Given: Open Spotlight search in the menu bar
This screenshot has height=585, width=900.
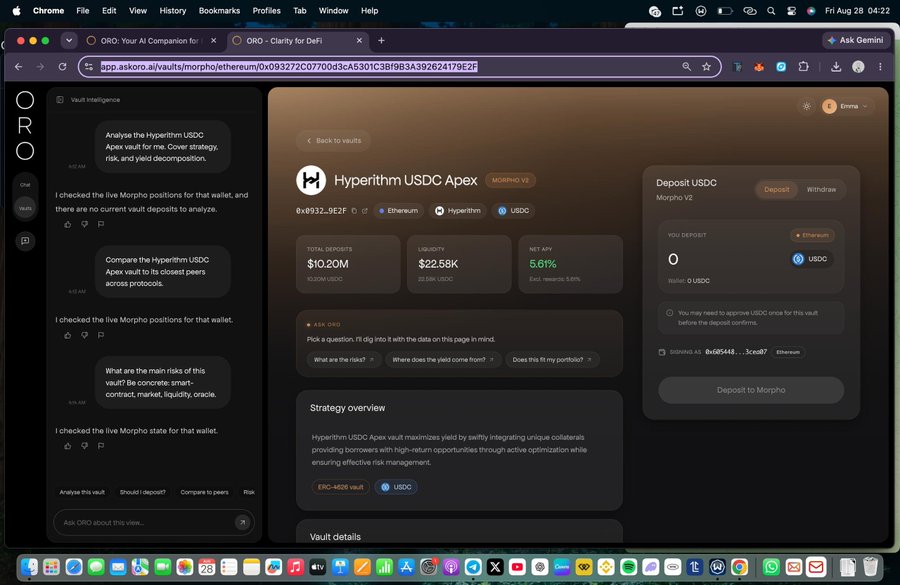Looking at the screenshot, I should coord(771,10).
